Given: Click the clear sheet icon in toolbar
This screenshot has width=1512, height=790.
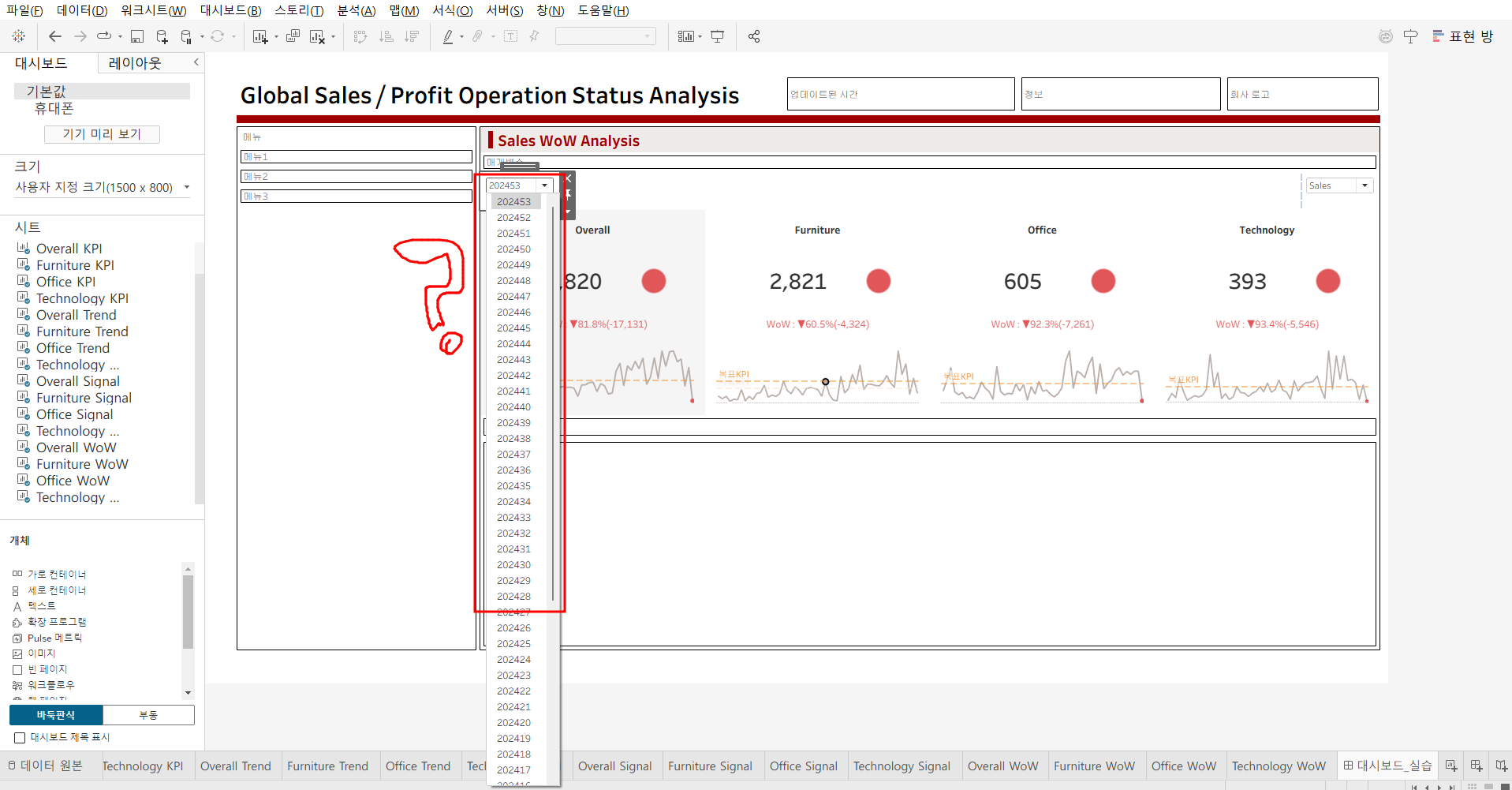Looking at the screenshot, I should coord(317,36).
